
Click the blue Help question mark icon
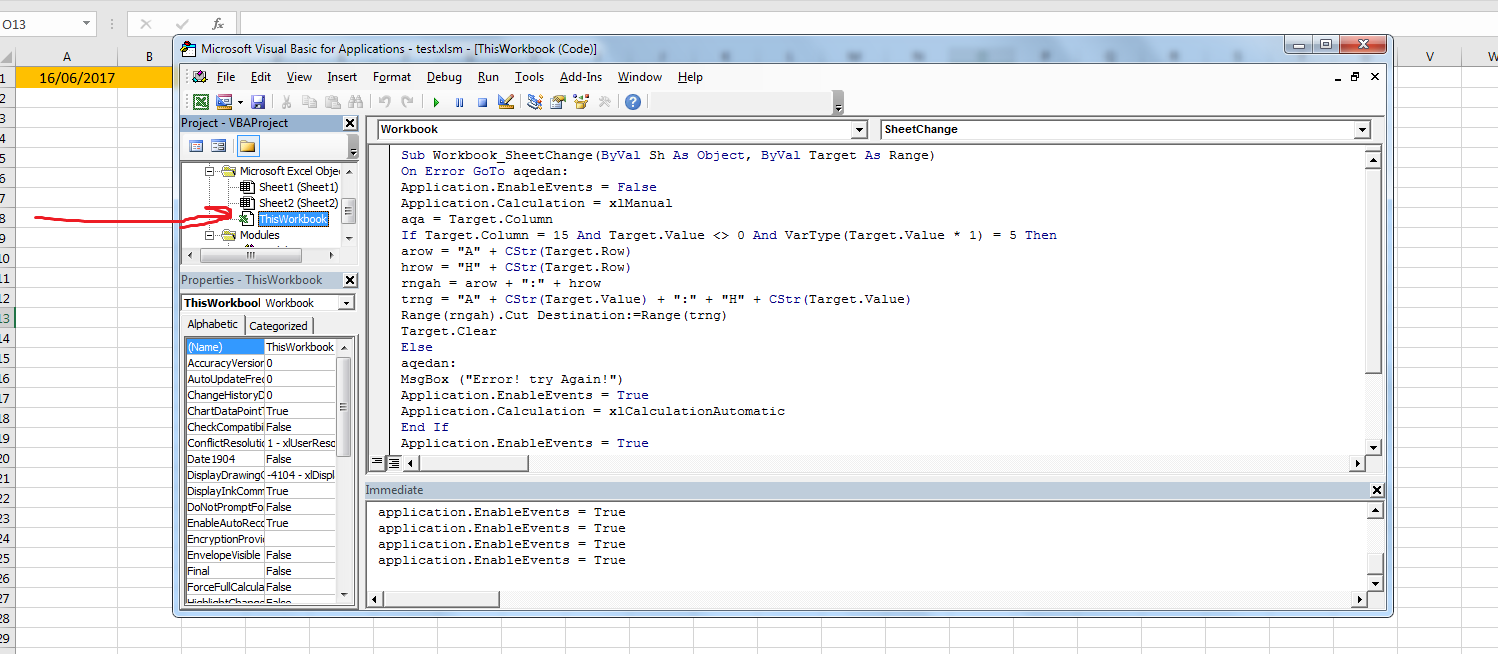(633, 102)
